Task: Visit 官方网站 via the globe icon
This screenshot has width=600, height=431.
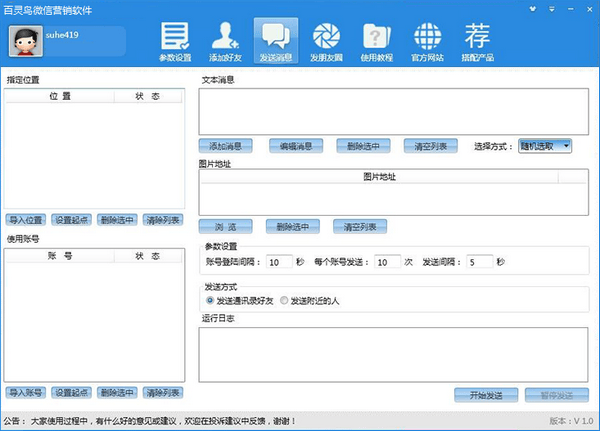Action: [x=428, y=40]
